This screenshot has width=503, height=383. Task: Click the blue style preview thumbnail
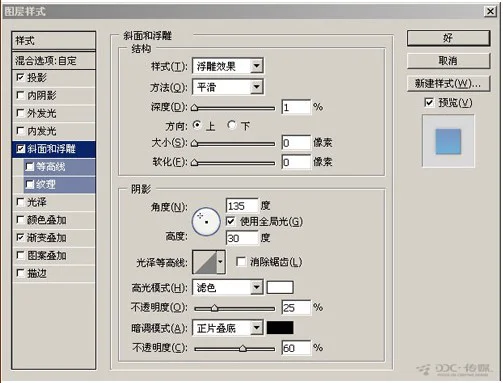448,141
